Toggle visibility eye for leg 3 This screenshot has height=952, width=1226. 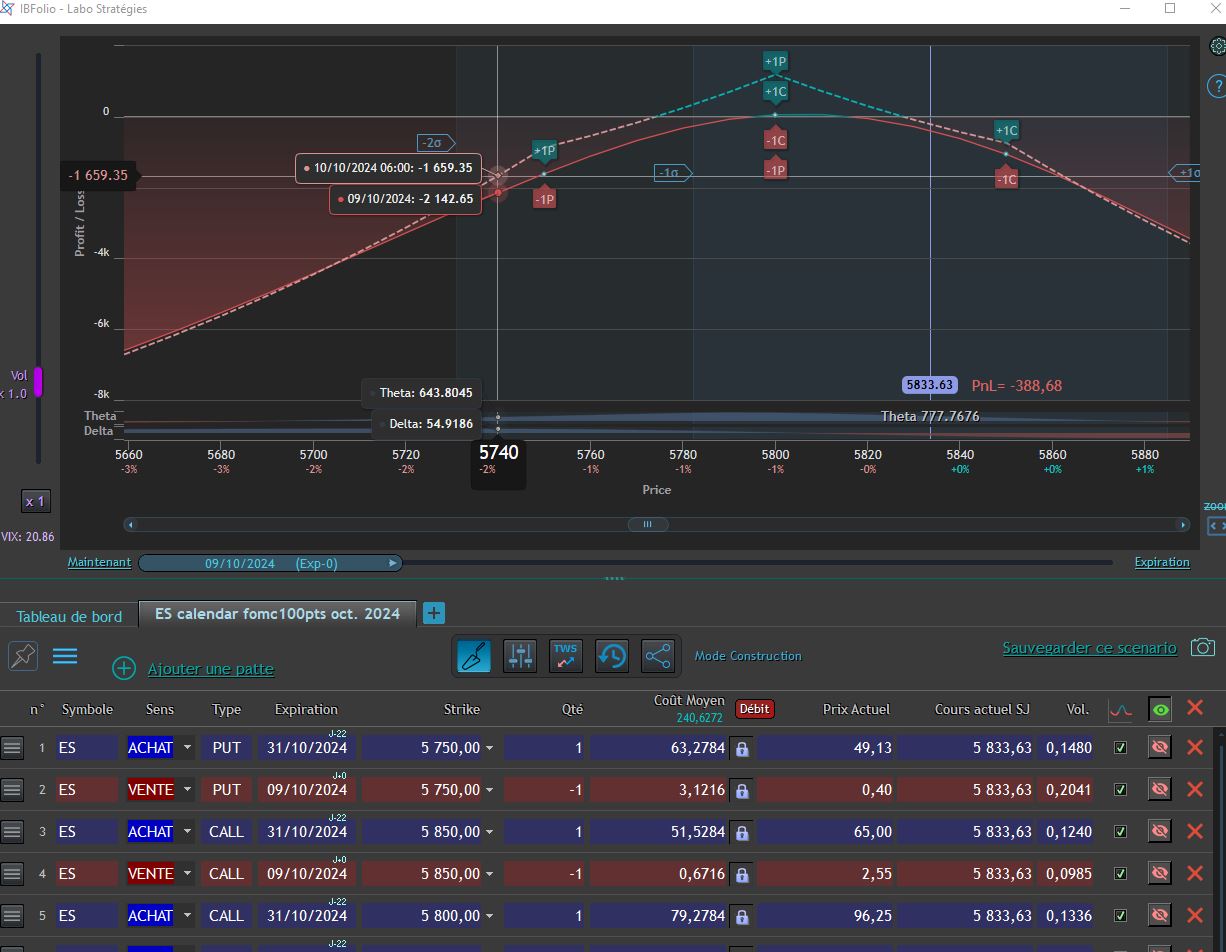point(1160,831)
